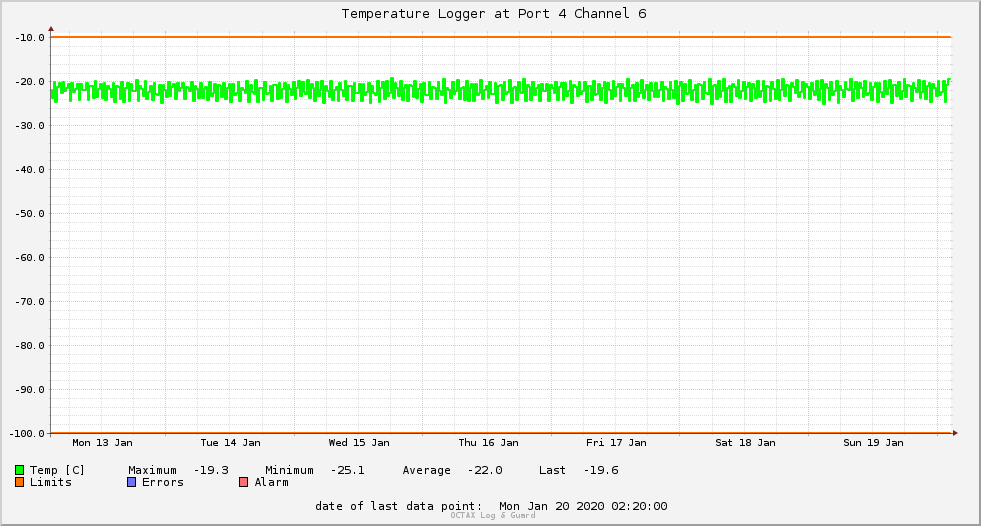Click the orange upper limit line at -10.0

(501, 37)
